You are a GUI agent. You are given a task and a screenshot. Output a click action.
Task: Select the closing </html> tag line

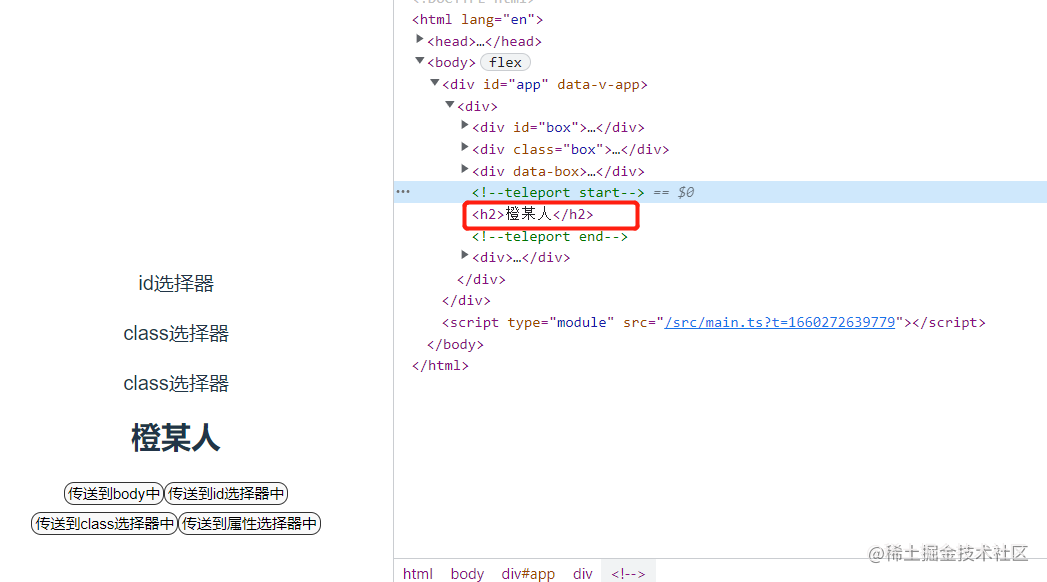coord(440,366)
